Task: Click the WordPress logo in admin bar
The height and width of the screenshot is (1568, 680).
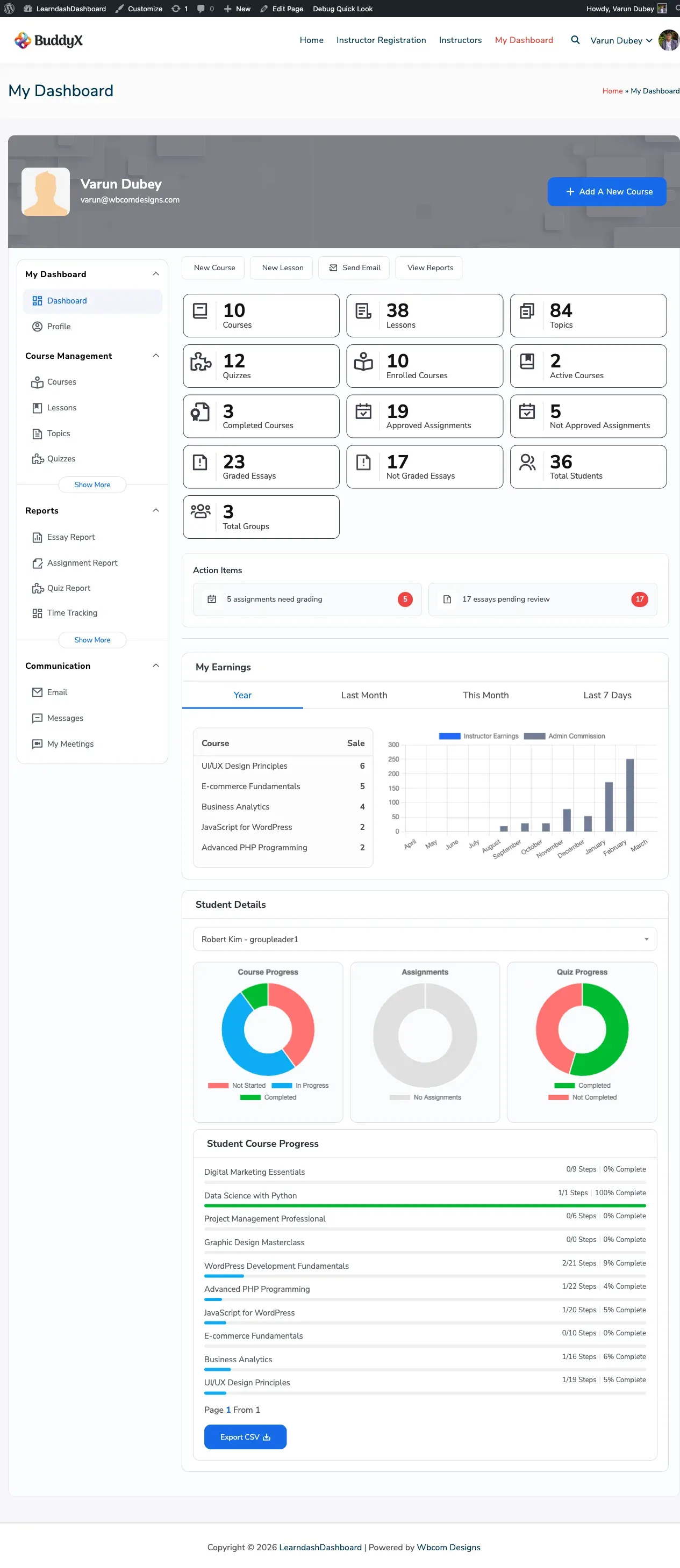Action: pos(9,9)
